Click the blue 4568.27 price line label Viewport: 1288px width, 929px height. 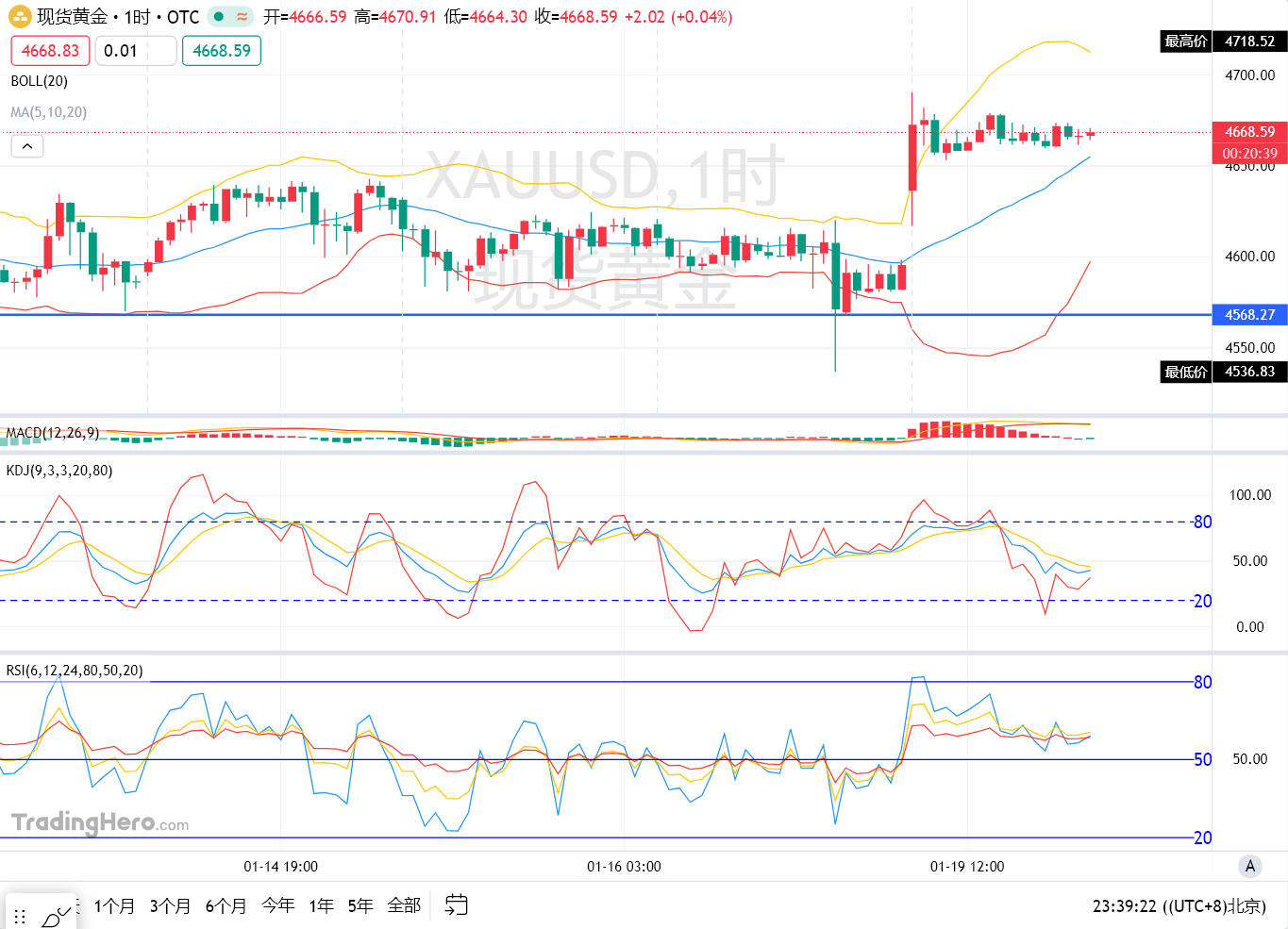coord(1250,315)
